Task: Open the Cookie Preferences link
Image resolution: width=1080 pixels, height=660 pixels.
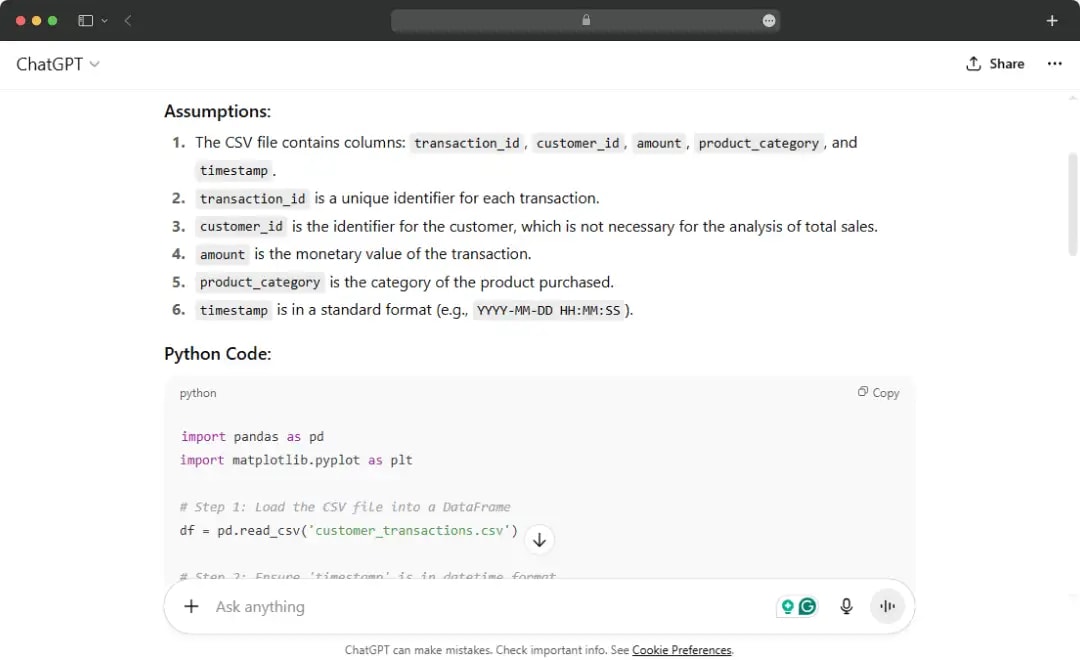Action: click(x=682, y=650)
